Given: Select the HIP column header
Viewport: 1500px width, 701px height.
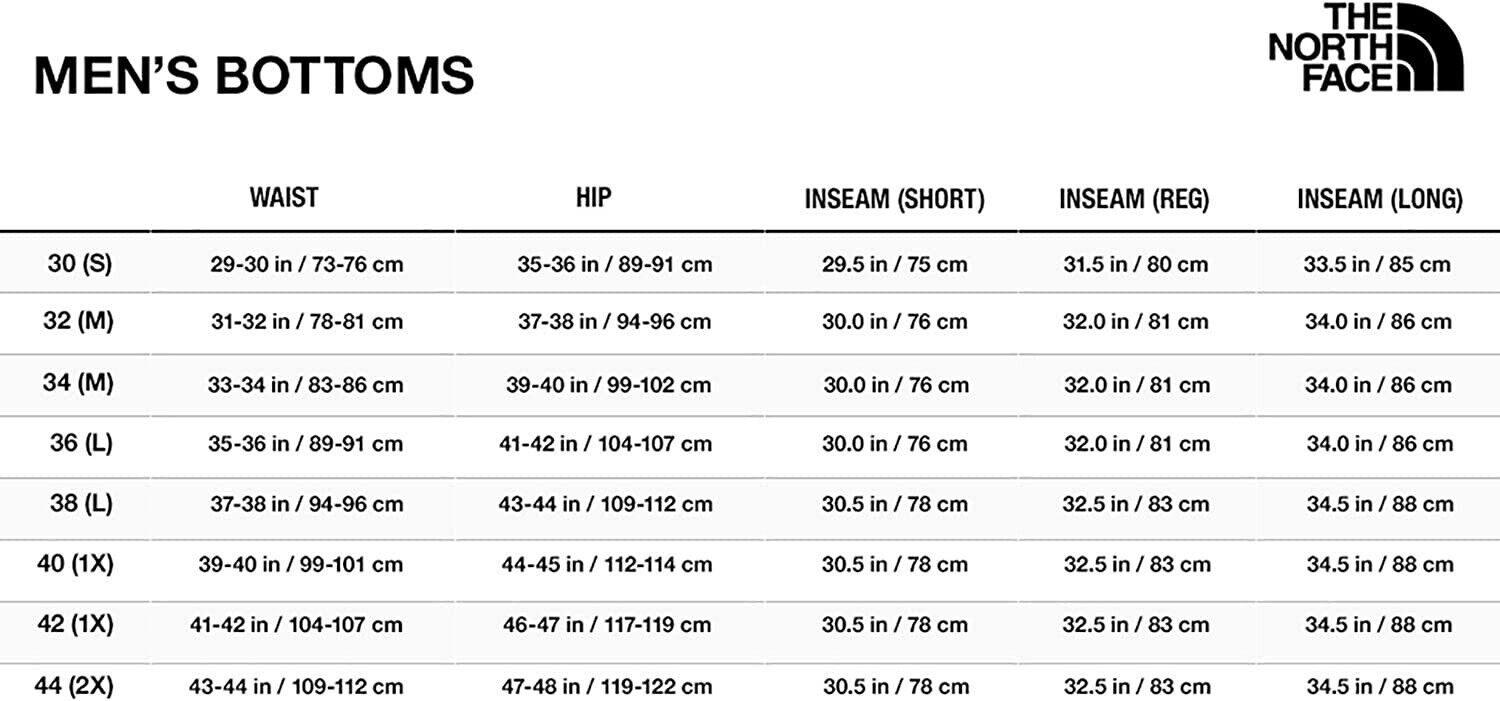Looking at the screenshot, I should pyautogui.click(x=593, y=197).
